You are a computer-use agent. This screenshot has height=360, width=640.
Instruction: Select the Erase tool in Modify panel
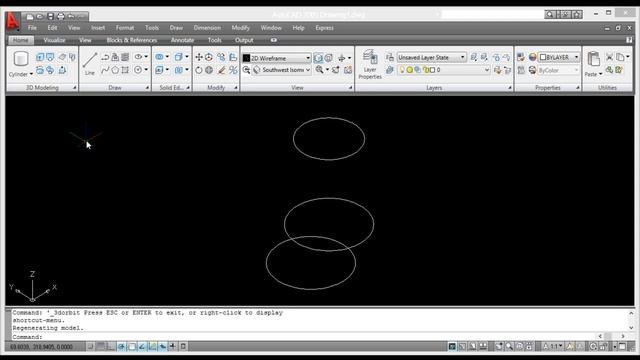pyautogui.click(x=222, y=70)
